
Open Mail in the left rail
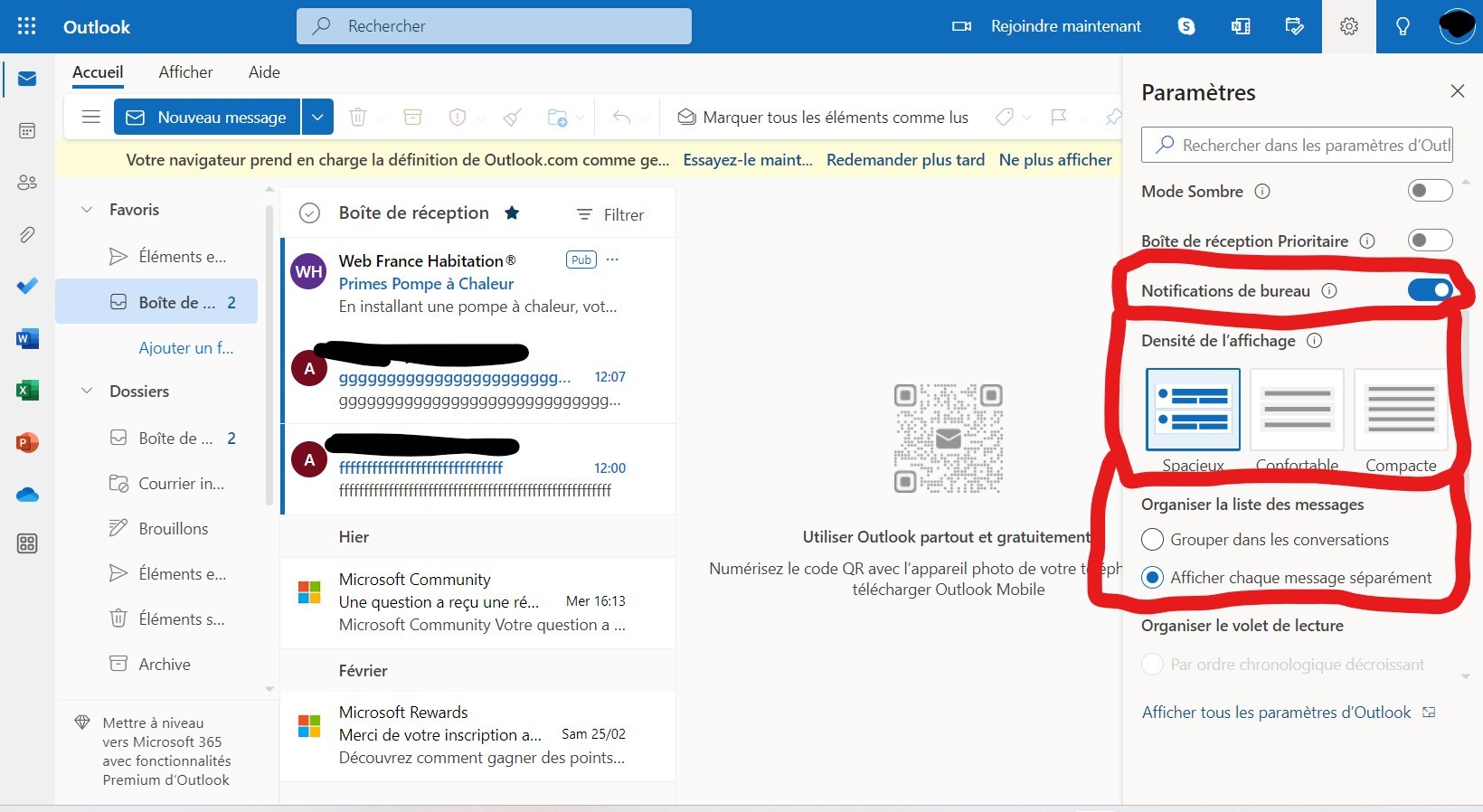tap(27, 79)
